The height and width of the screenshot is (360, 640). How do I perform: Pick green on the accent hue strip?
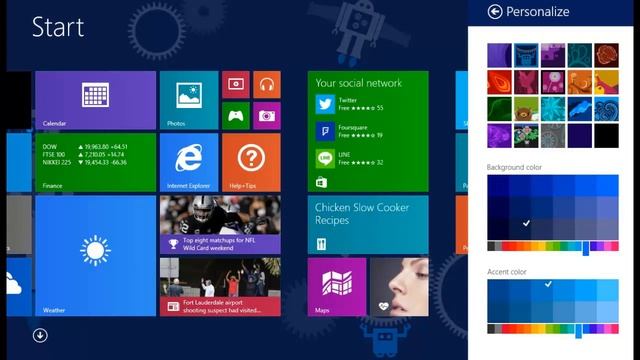(x=558, y=329)
